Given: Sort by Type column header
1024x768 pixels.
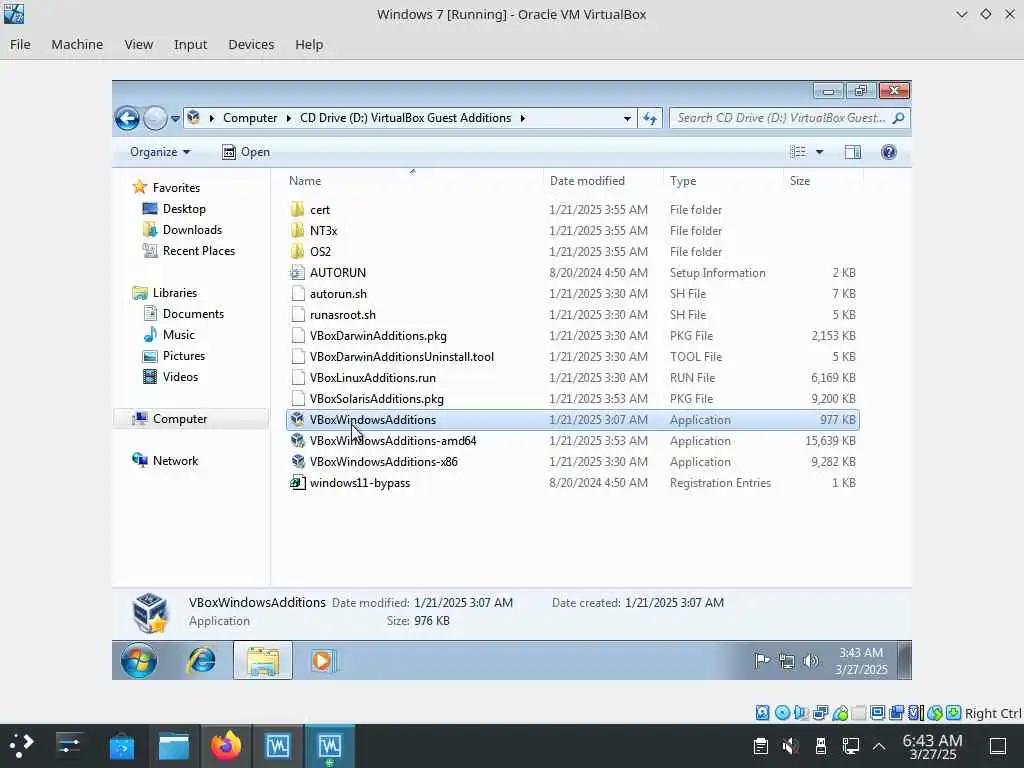Looking at the screenshot, I should click(683, 181).
